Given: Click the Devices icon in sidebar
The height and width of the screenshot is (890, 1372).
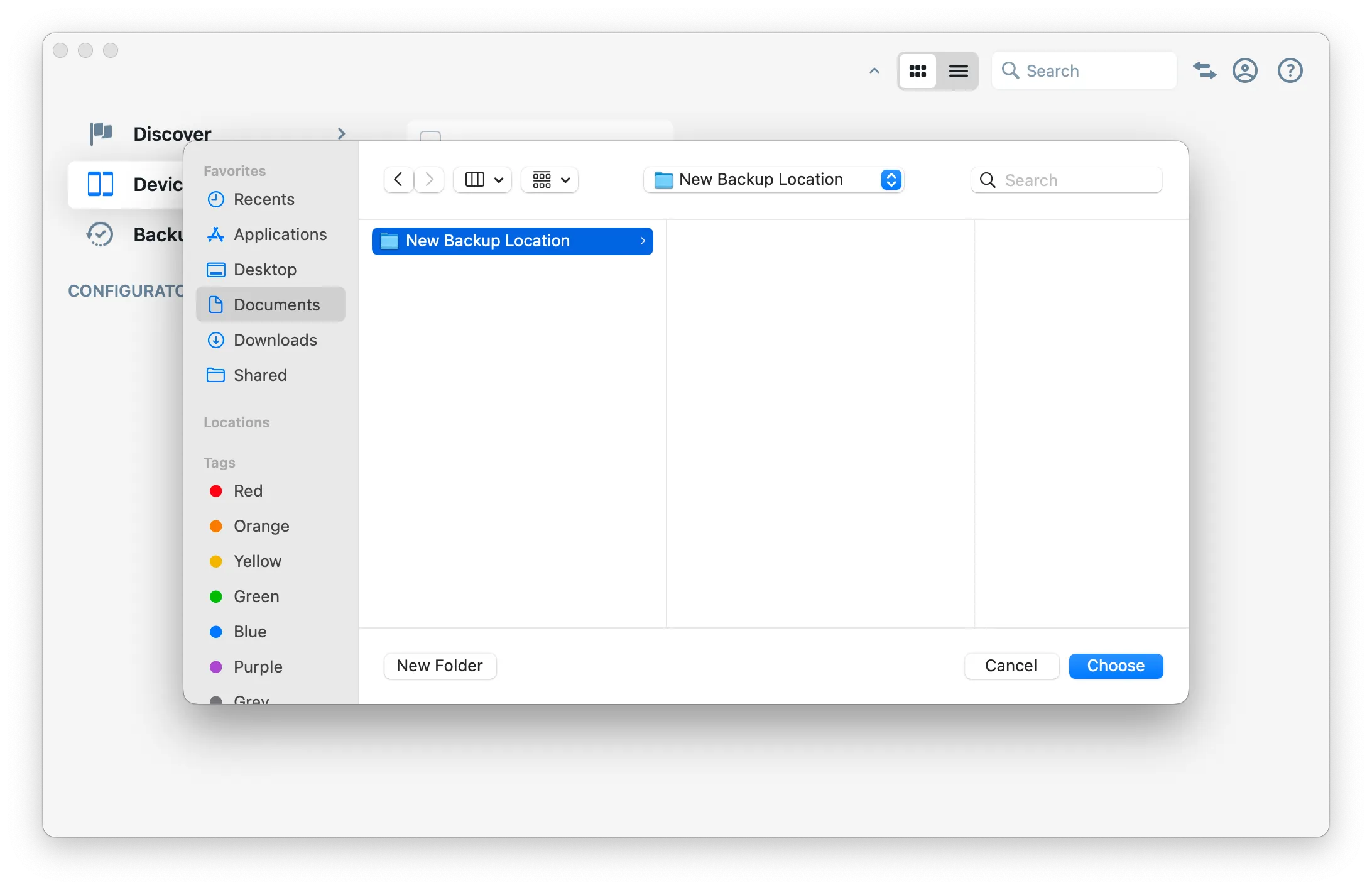Looking at the screenshot, I should click(101, 184).
